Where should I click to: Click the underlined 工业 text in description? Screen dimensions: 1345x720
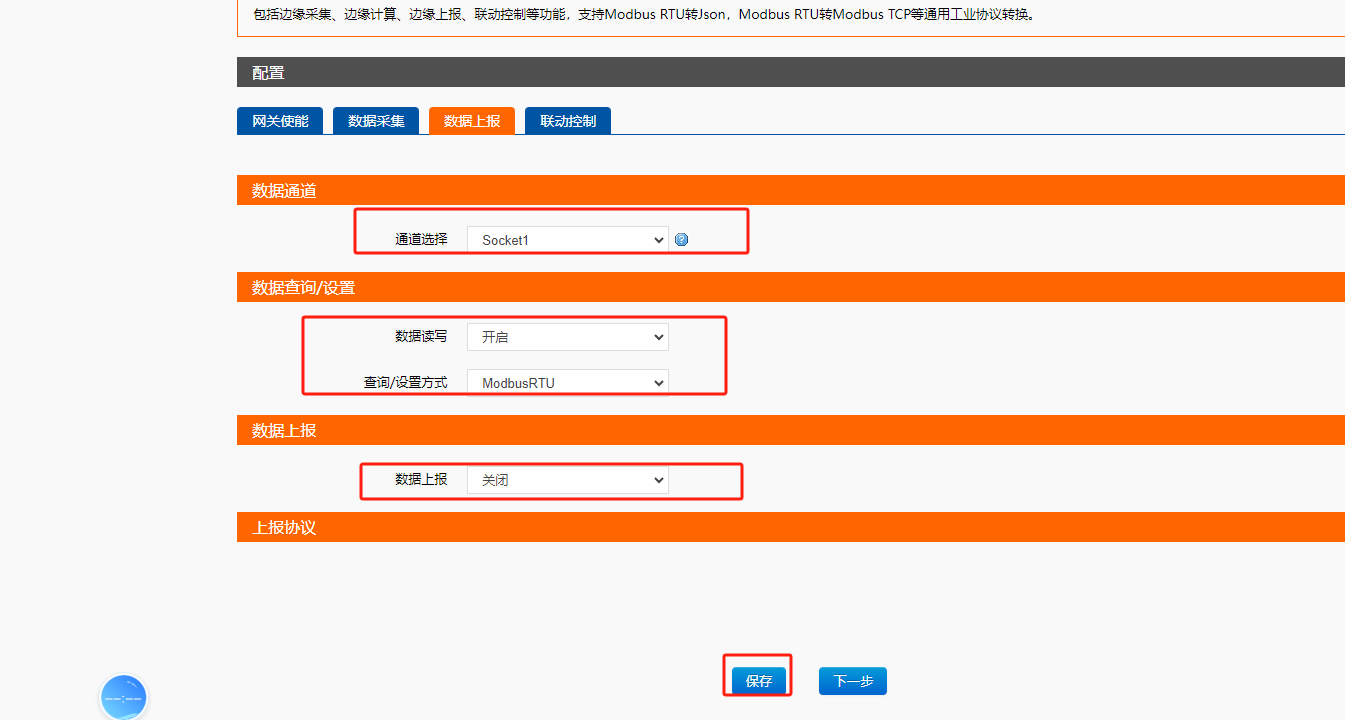point(963,16)
